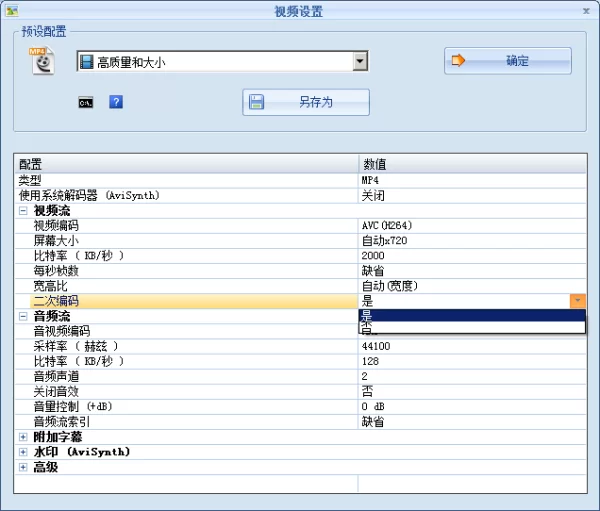Click the blue help question mark icon

coord(116,102)
